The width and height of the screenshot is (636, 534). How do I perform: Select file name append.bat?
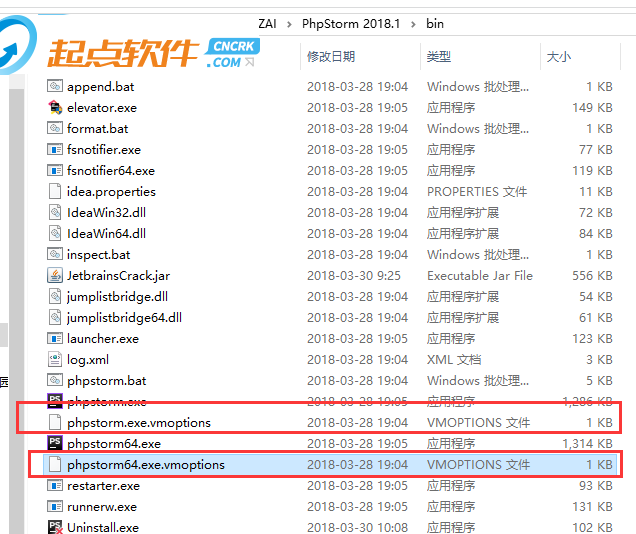pyautogui.click(x=101, y=87)
